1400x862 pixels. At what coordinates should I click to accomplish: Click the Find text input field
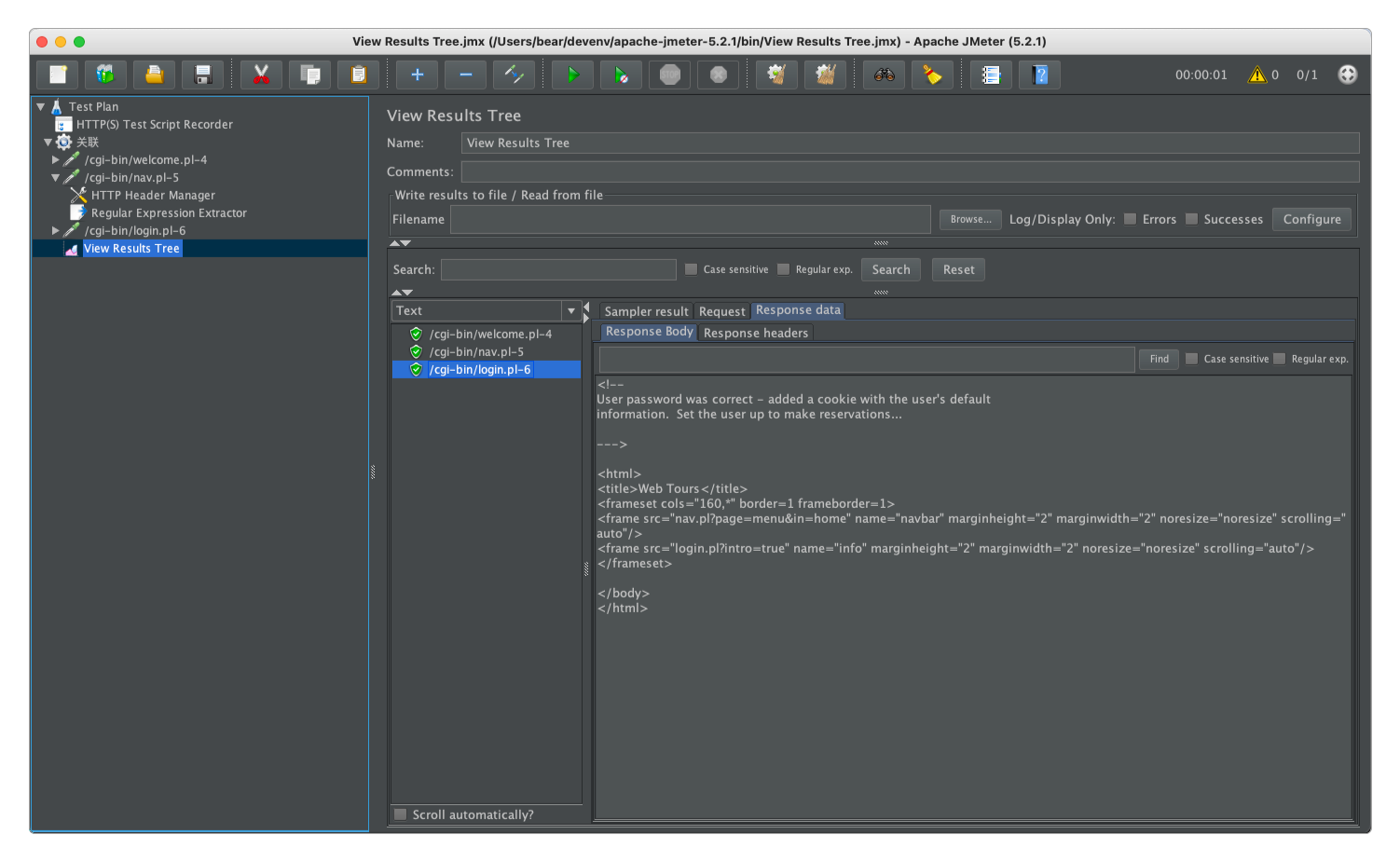coord(867,359)
